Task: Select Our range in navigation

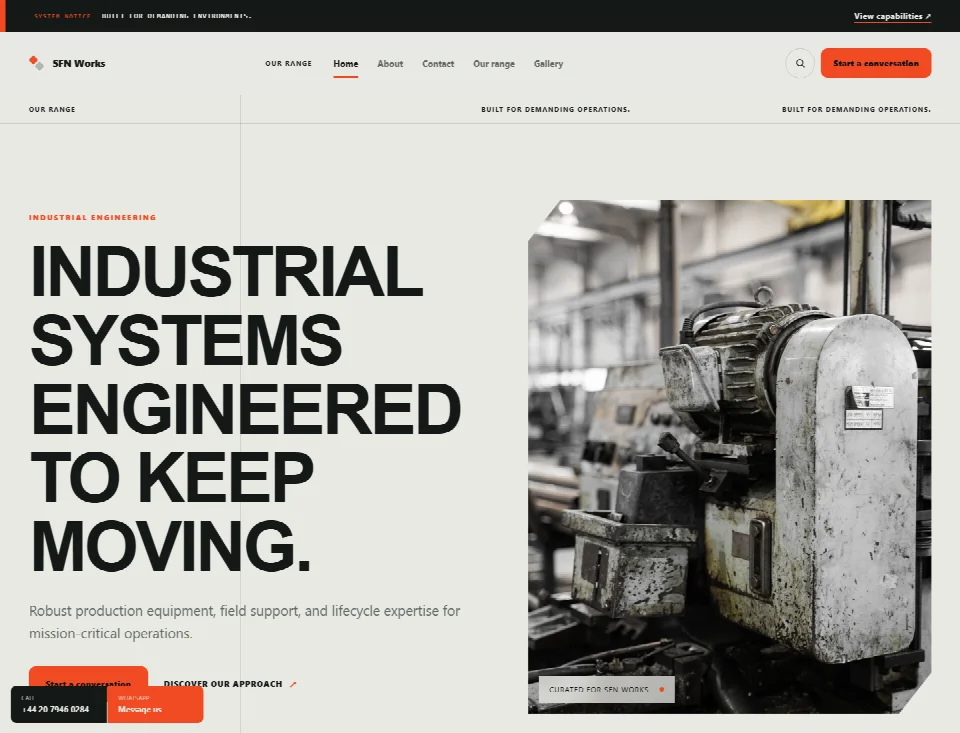Action: (493, 64)
